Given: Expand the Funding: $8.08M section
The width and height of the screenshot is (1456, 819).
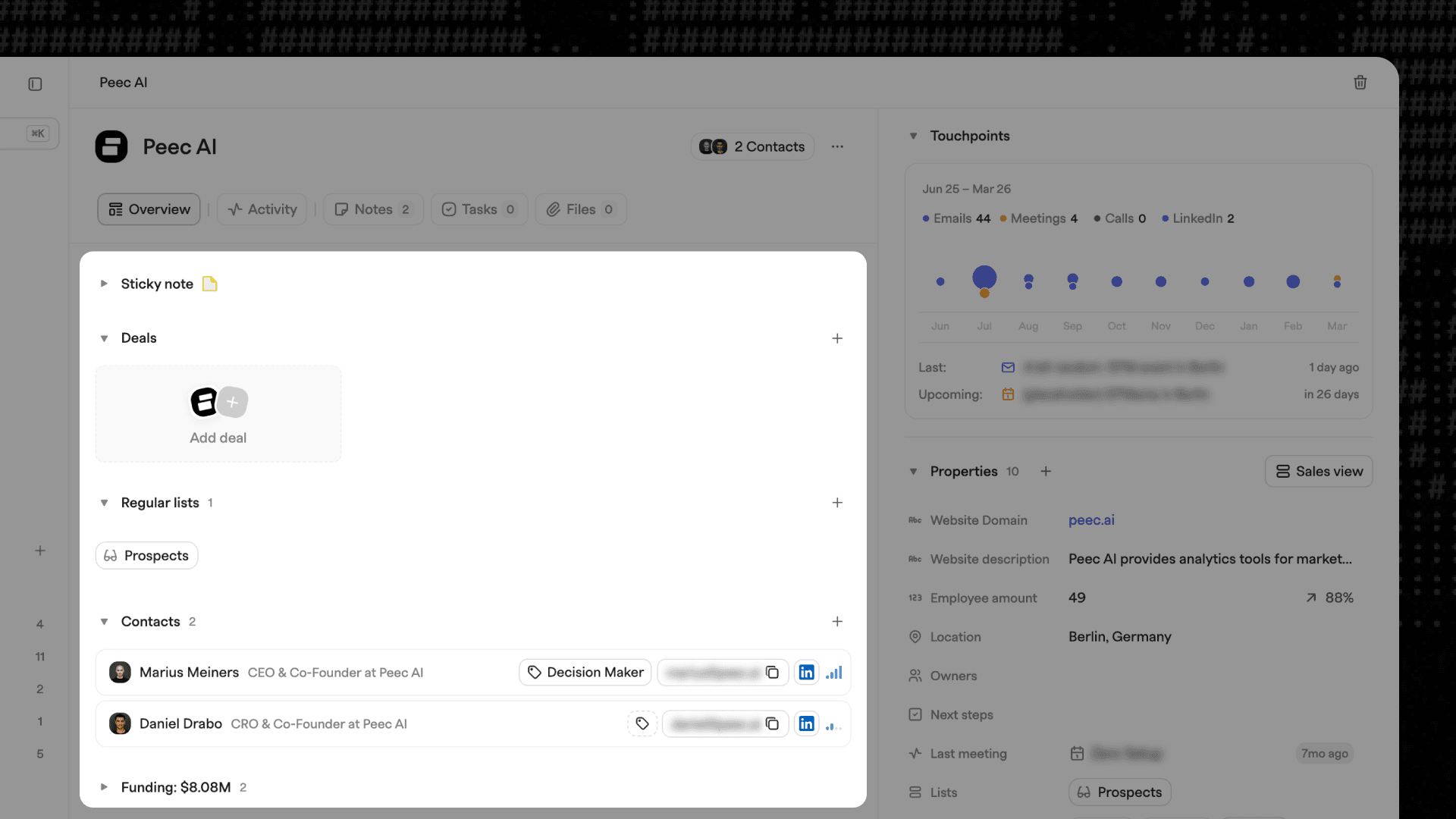Looking at the screenshot, I should pyautogui.click(x=104, y=787).
